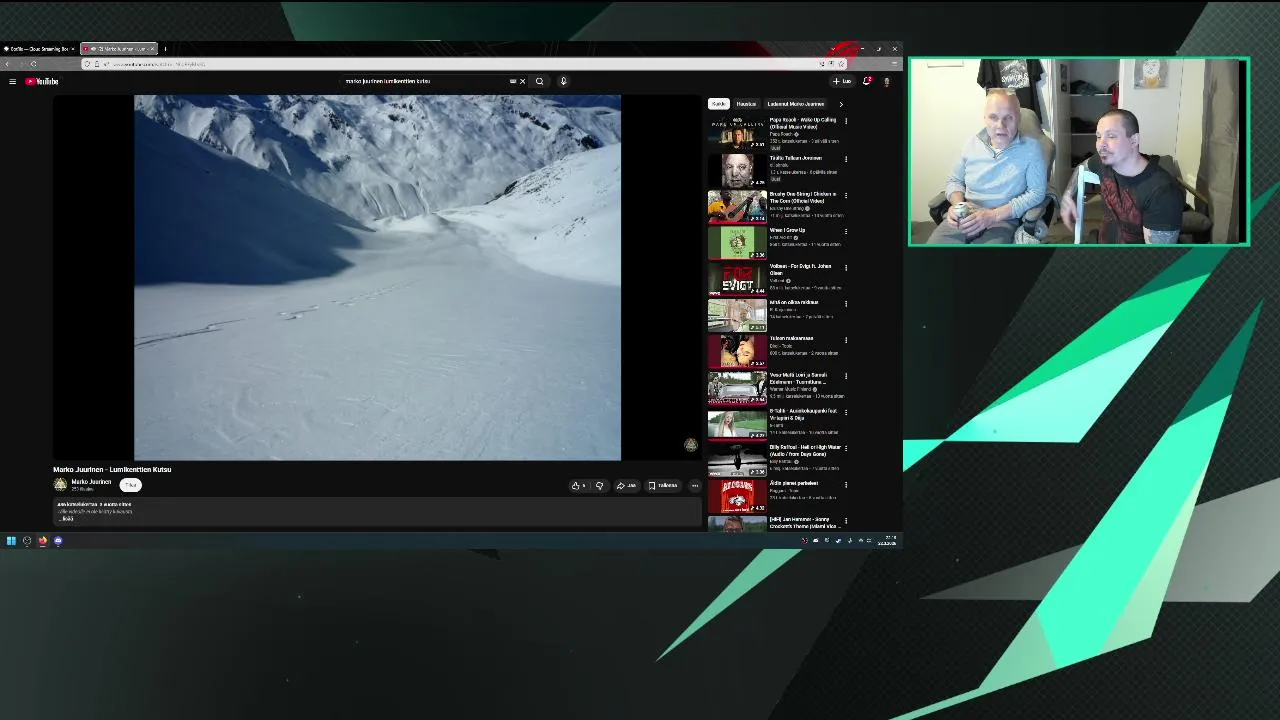Open options for Billy Raffoul video
Viewport: 1280px width, 720px height.
[x=846, y=448]
